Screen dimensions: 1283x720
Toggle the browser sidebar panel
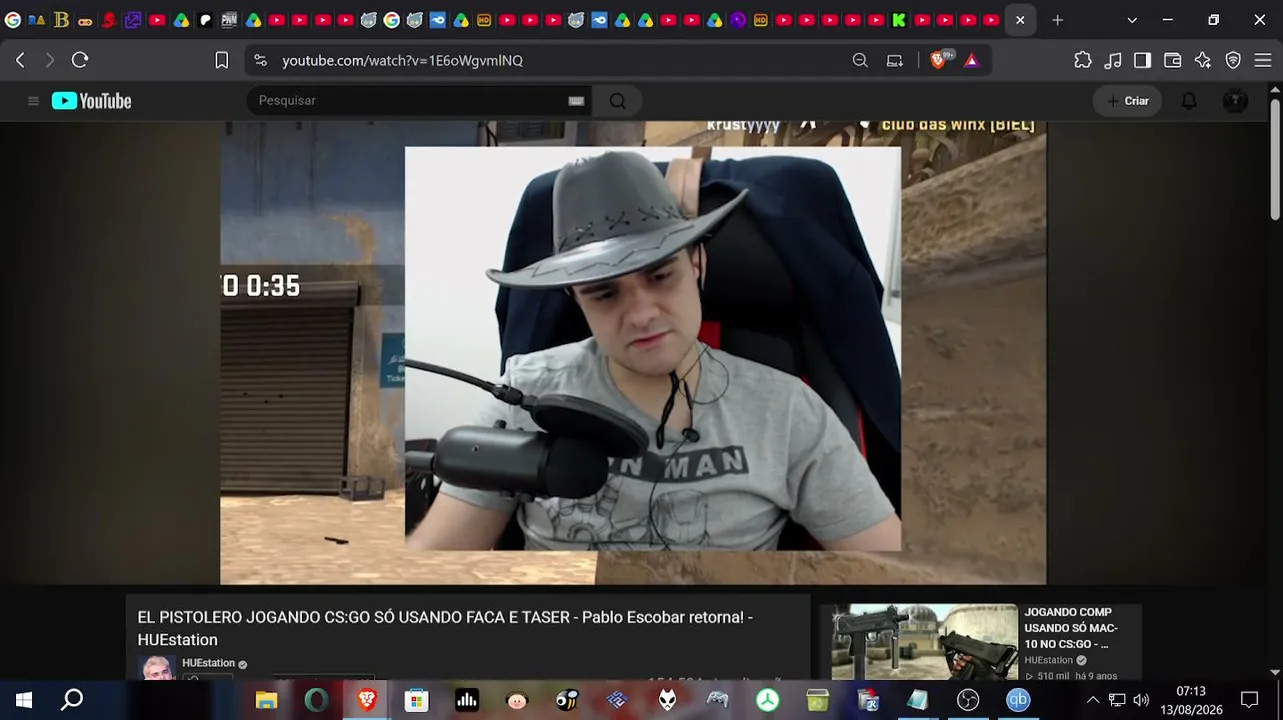(x=1142, y=60)
